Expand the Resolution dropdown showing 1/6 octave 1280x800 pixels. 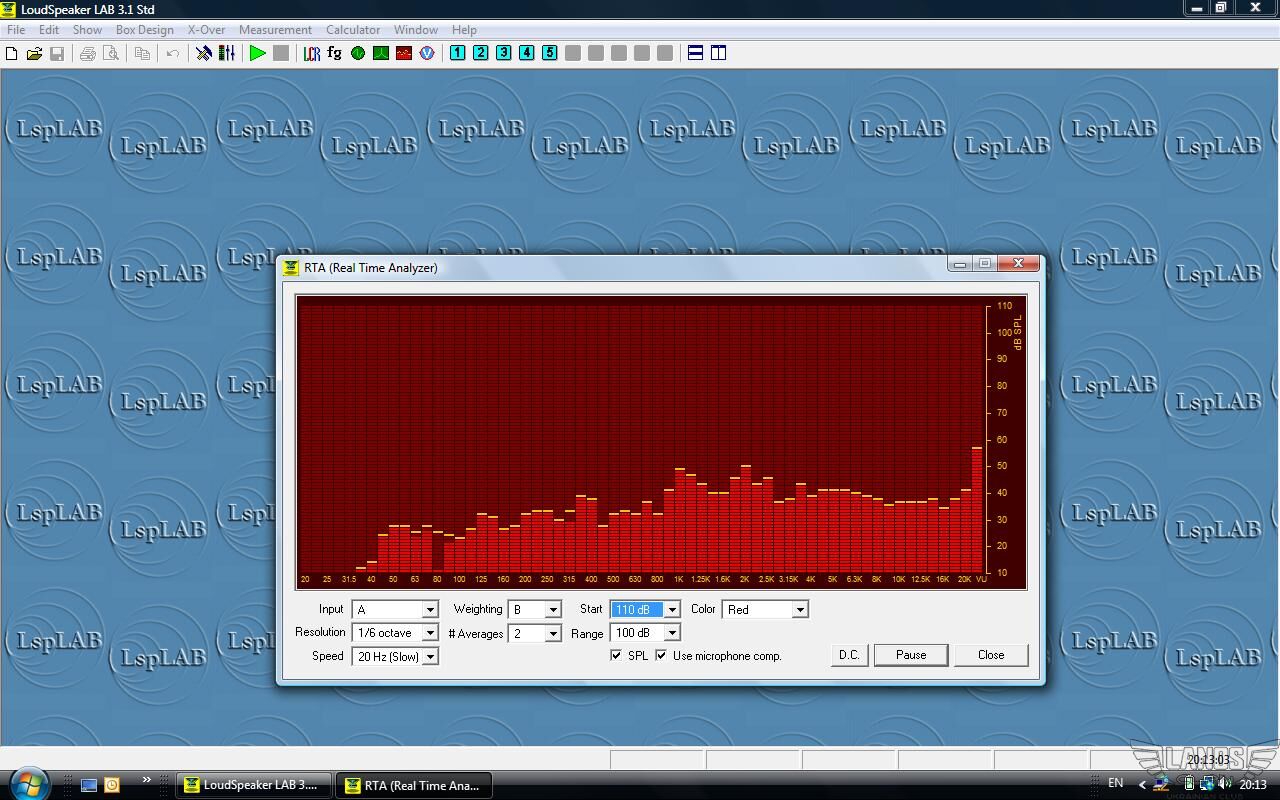[430, 633]
